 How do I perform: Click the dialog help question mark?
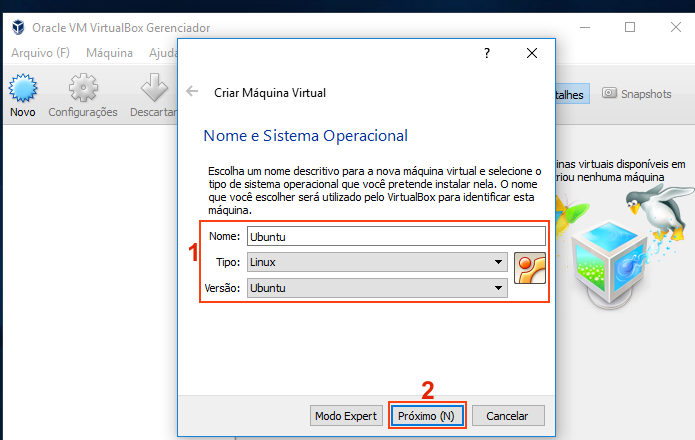tap(487, 53)
